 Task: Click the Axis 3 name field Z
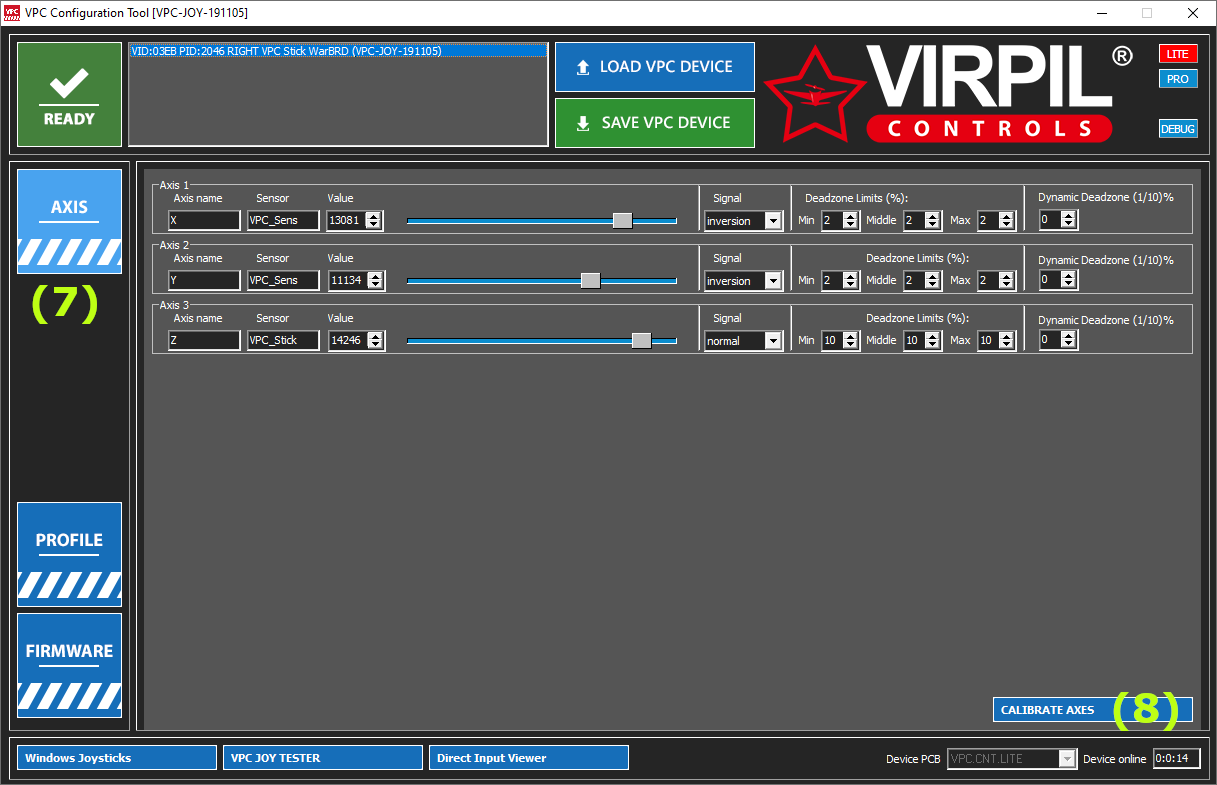click(204, 341)
